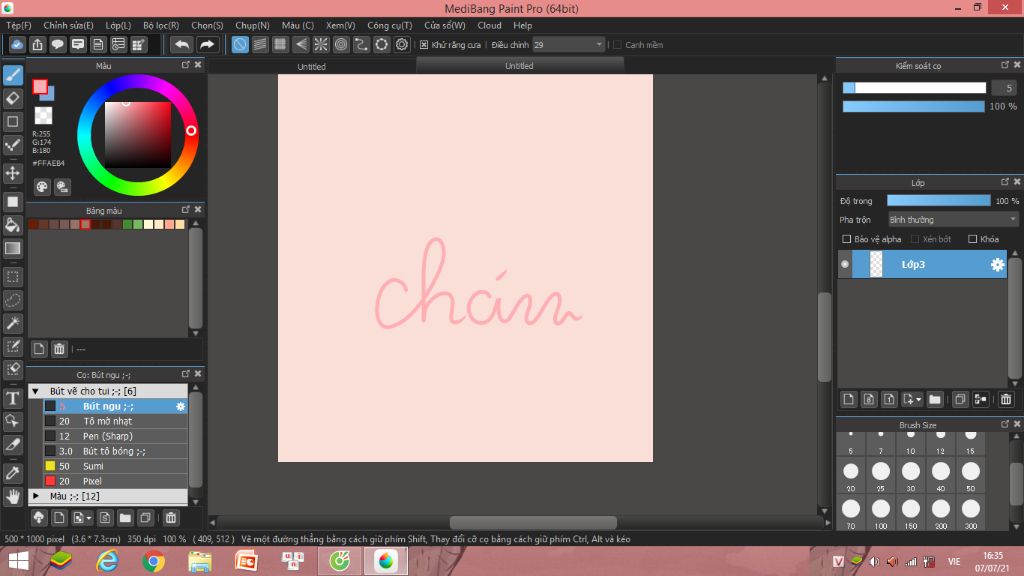Click the transparent color swatch

[x=43, y=116]
